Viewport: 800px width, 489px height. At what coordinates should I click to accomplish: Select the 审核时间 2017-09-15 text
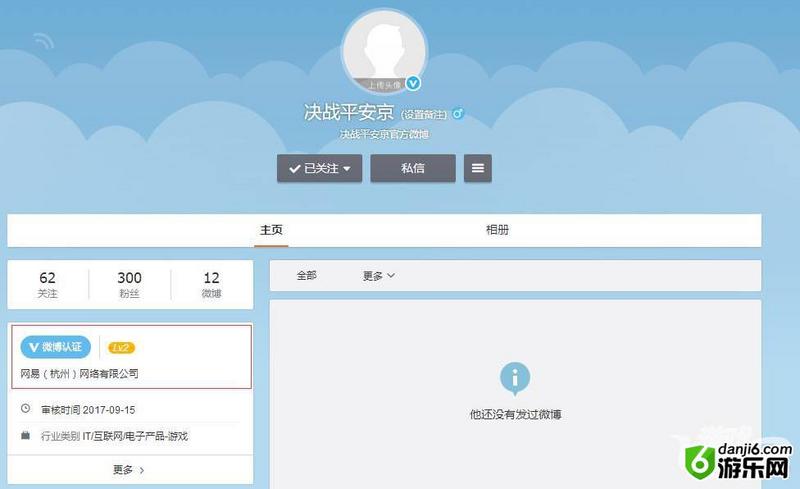88,410
